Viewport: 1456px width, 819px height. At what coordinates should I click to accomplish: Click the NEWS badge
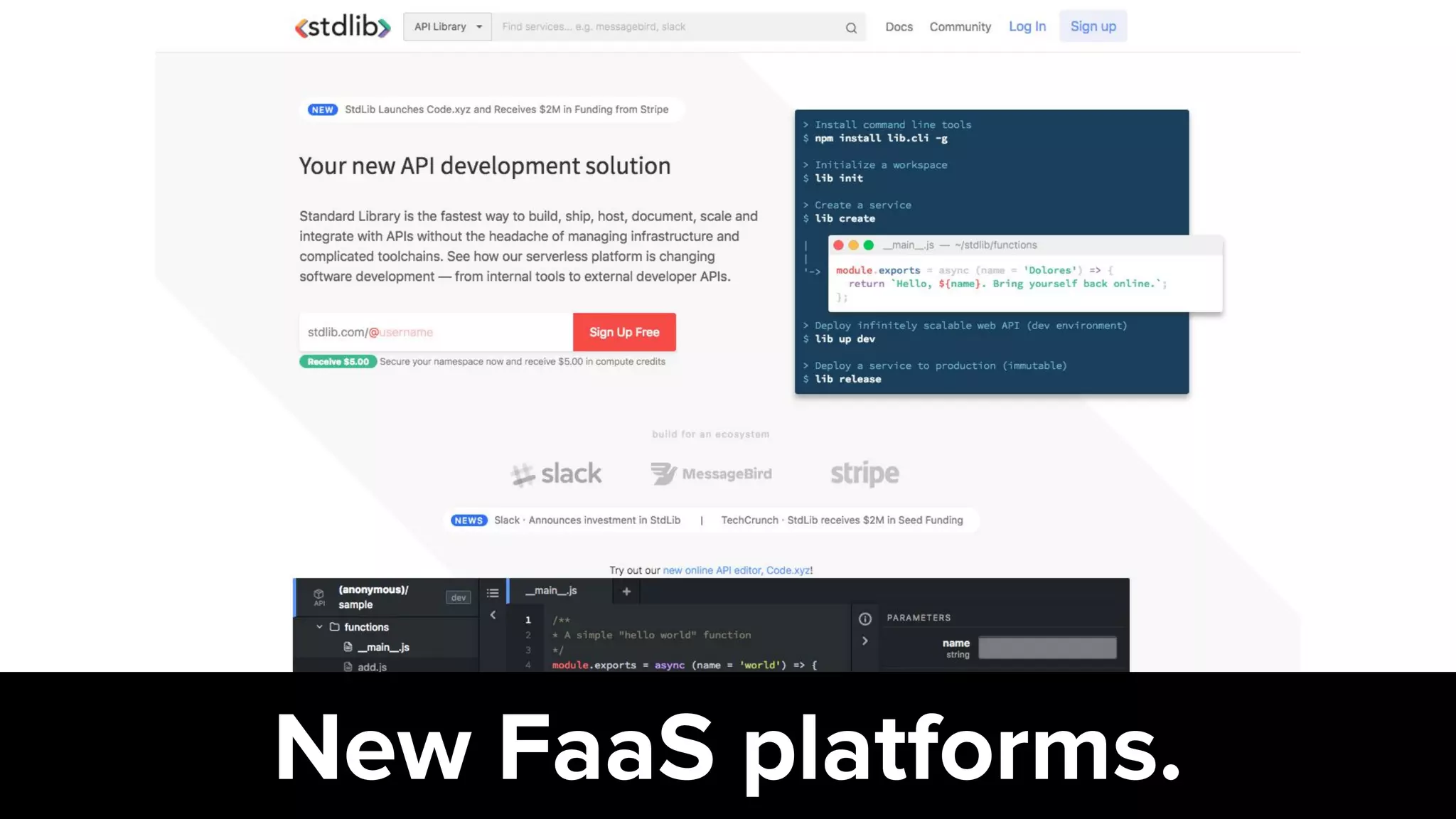pyautogui.click(x=469, y=520)
